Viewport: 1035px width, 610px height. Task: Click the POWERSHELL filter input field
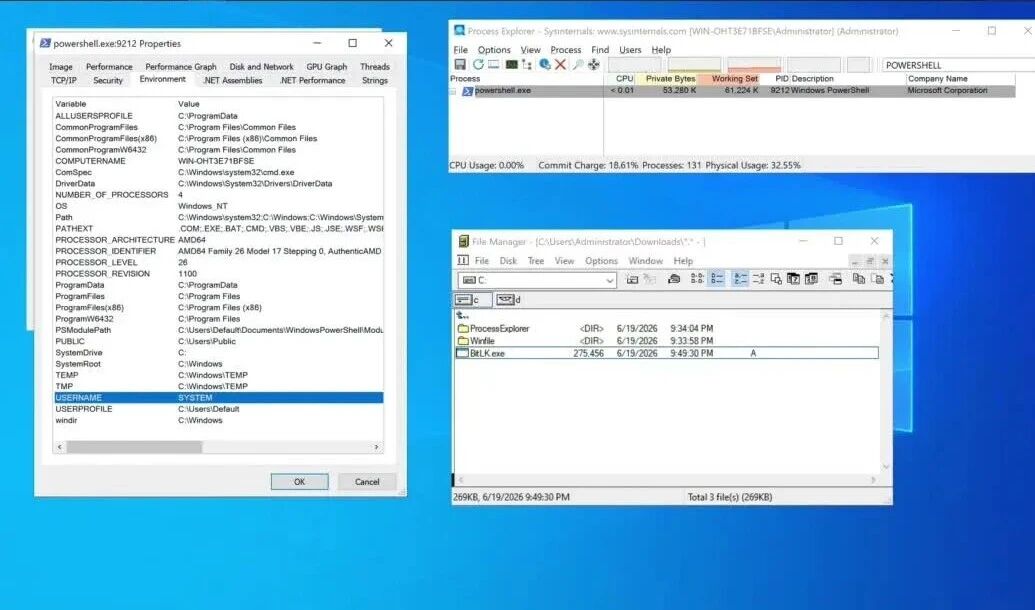[x=958, y=65]
